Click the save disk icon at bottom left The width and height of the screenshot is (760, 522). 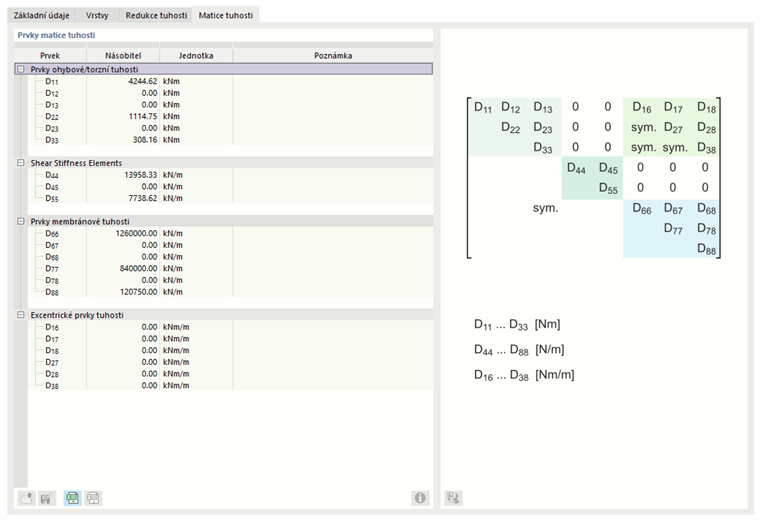[45, 497]
